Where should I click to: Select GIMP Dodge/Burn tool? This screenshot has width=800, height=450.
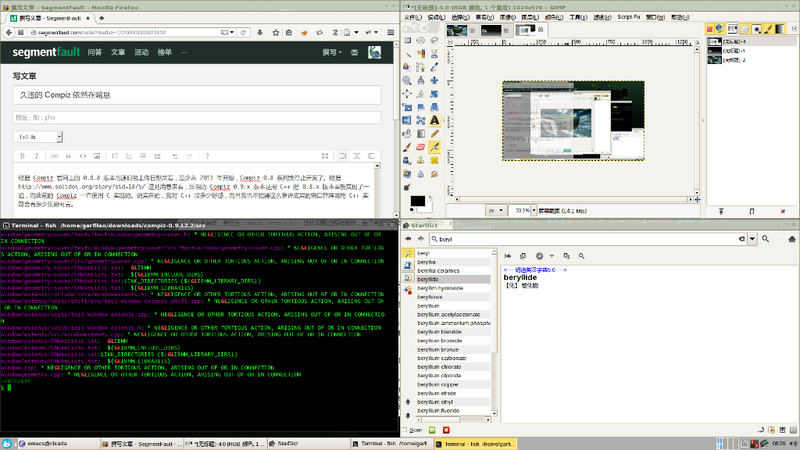407,187
